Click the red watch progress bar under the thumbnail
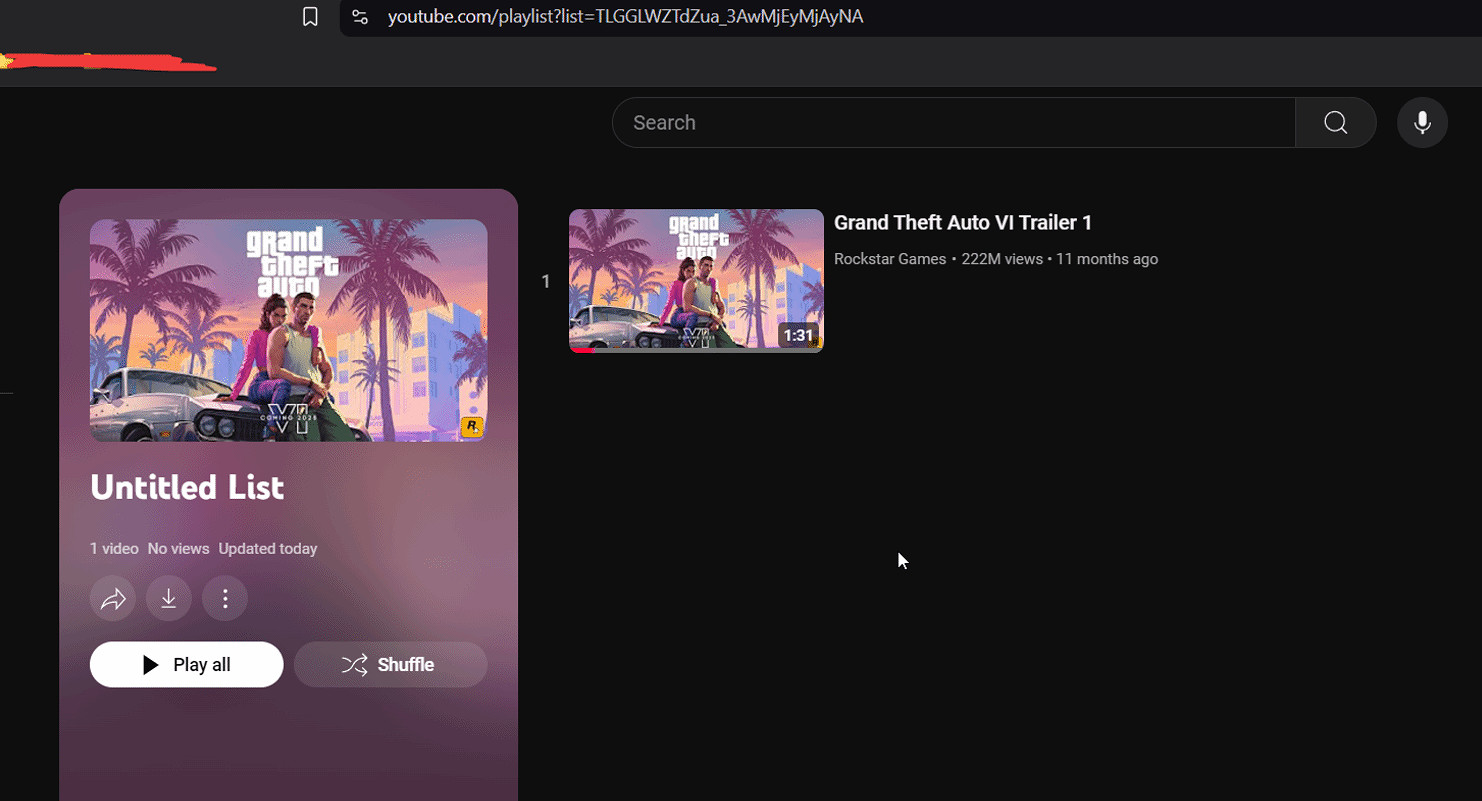The image size is (1482, 801). coord(583,350)
